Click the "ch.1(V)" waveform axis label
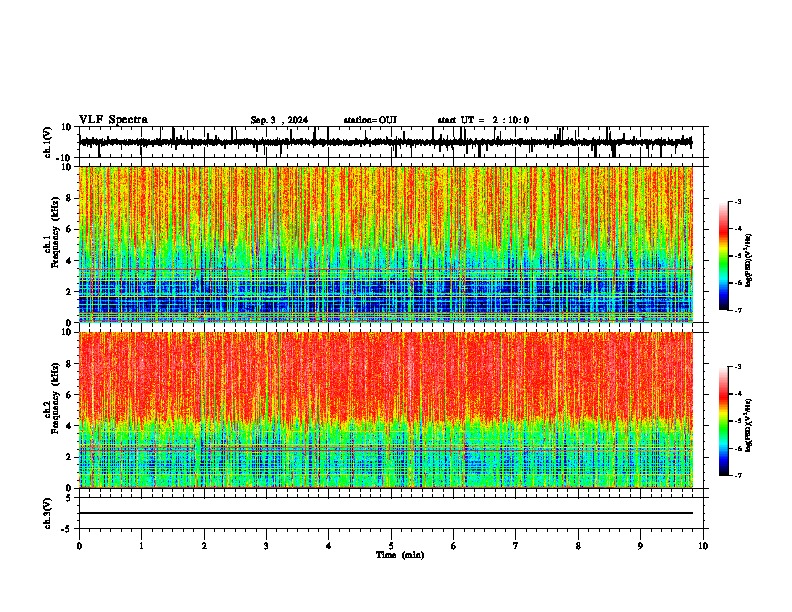792x612 pixels. coord(48,142)
